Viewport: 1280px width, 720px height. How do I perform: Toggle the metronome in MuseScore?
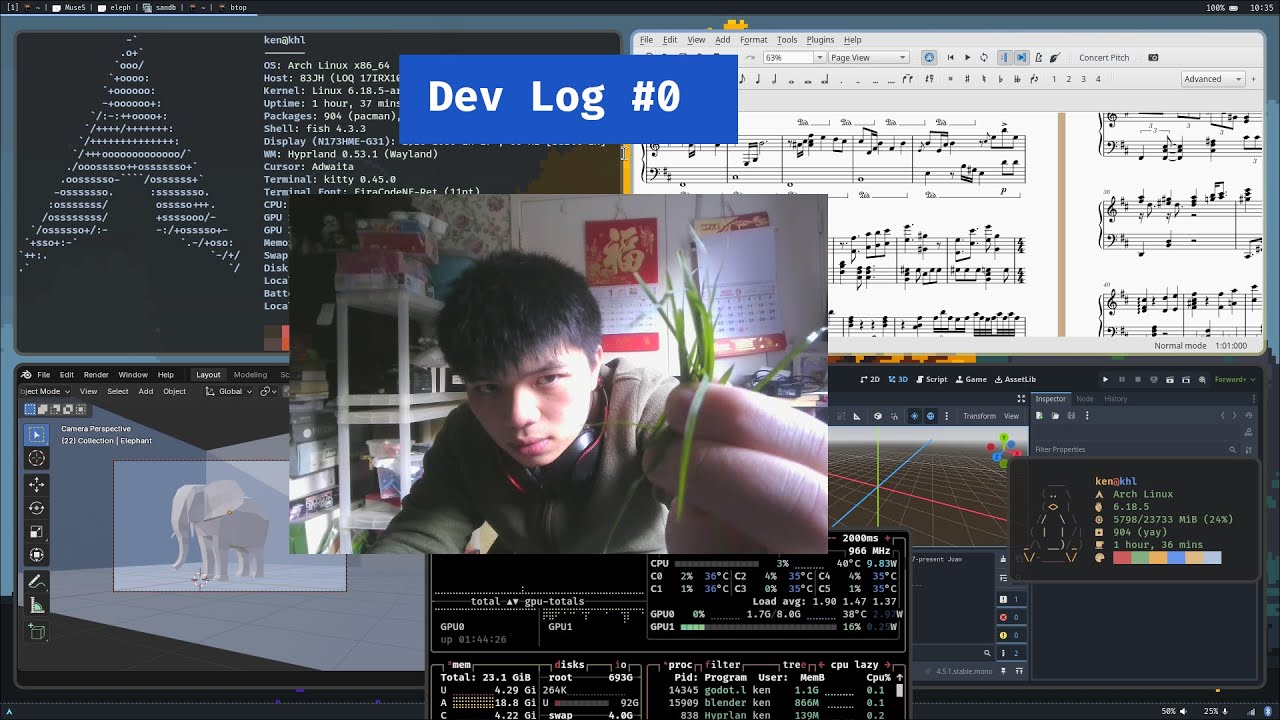click(1038, 57)
